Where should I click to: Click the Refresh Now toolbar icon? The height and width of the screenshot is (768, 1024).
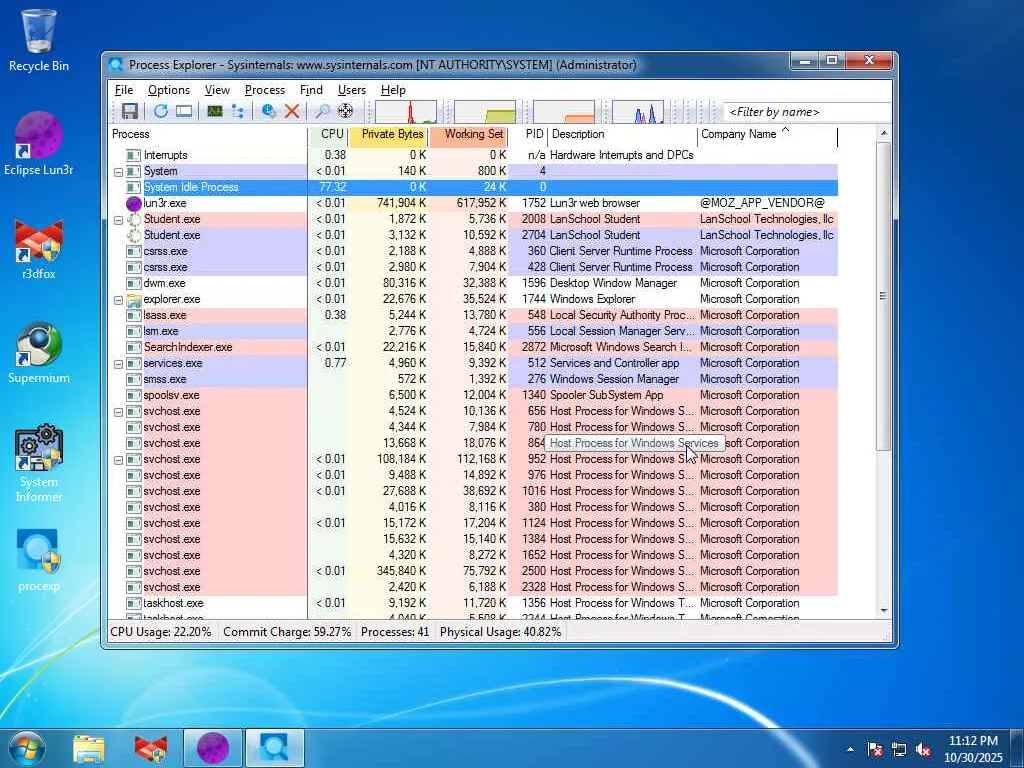(161, 111)
